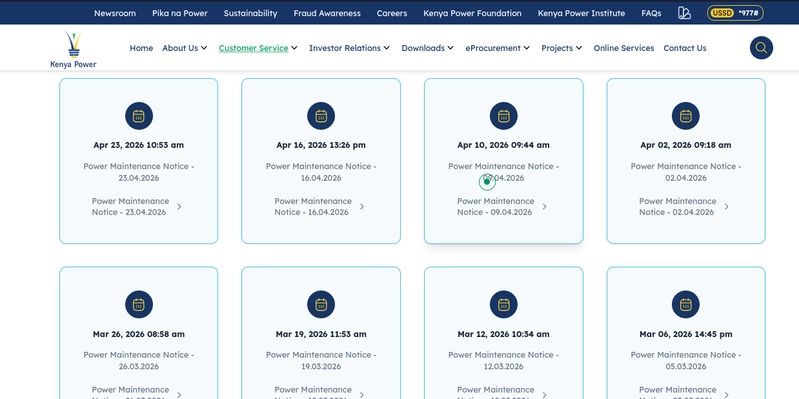Click calendar icon on Mar 19, 2026 card
Image resolution: width=799 pixels, height=399 pixels.
tap(321, 305)
